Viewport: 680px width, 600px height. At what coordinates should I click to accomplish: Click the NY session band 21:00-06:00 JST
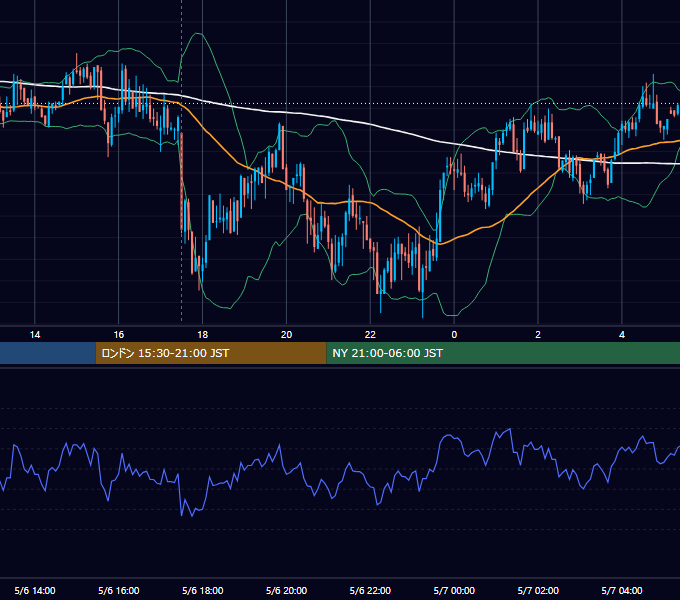tap(503, 353)
